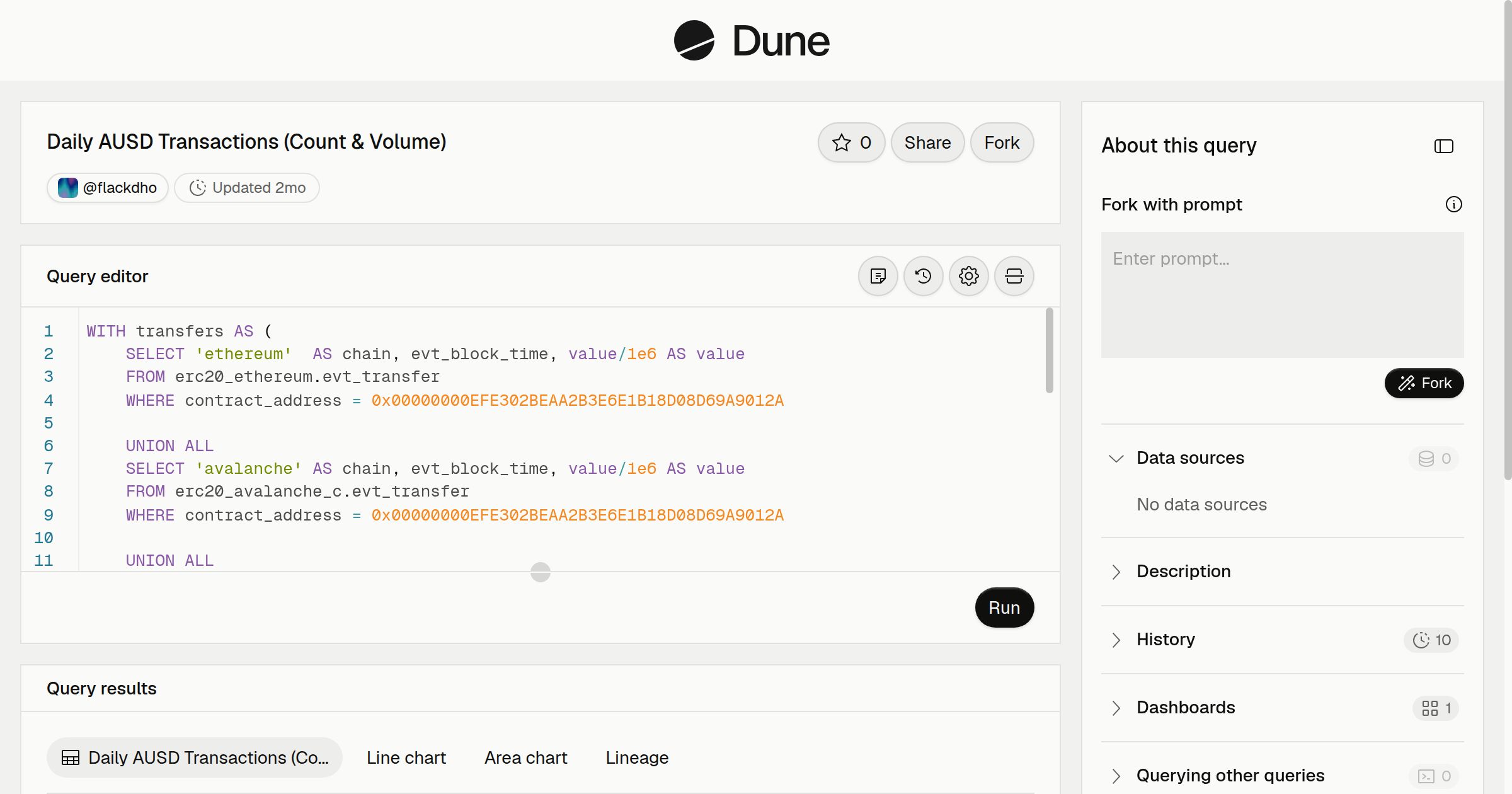The width and height of the screenshot is (1512, 794).
Task: Click 'avalanche' string on line 7
Action: 248,469
